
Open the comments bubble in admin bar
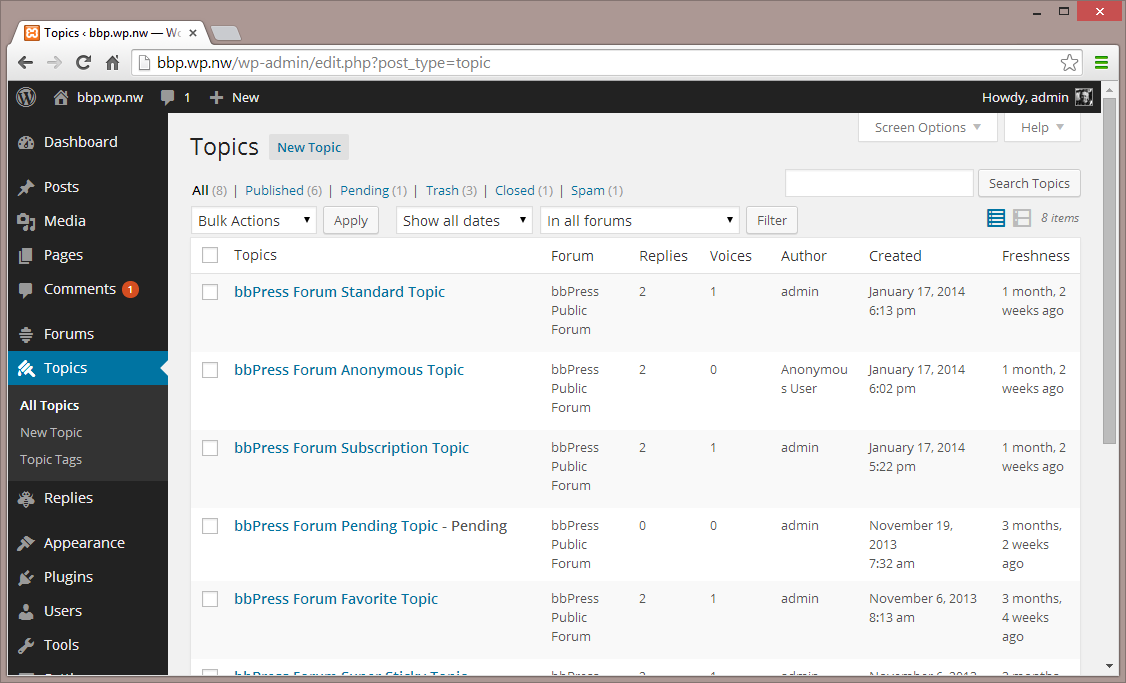coord(168,97)
